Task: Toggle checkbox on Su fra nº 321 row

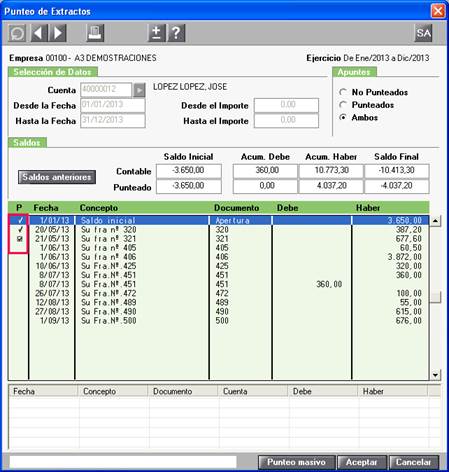Action: (x=20, y=239)
